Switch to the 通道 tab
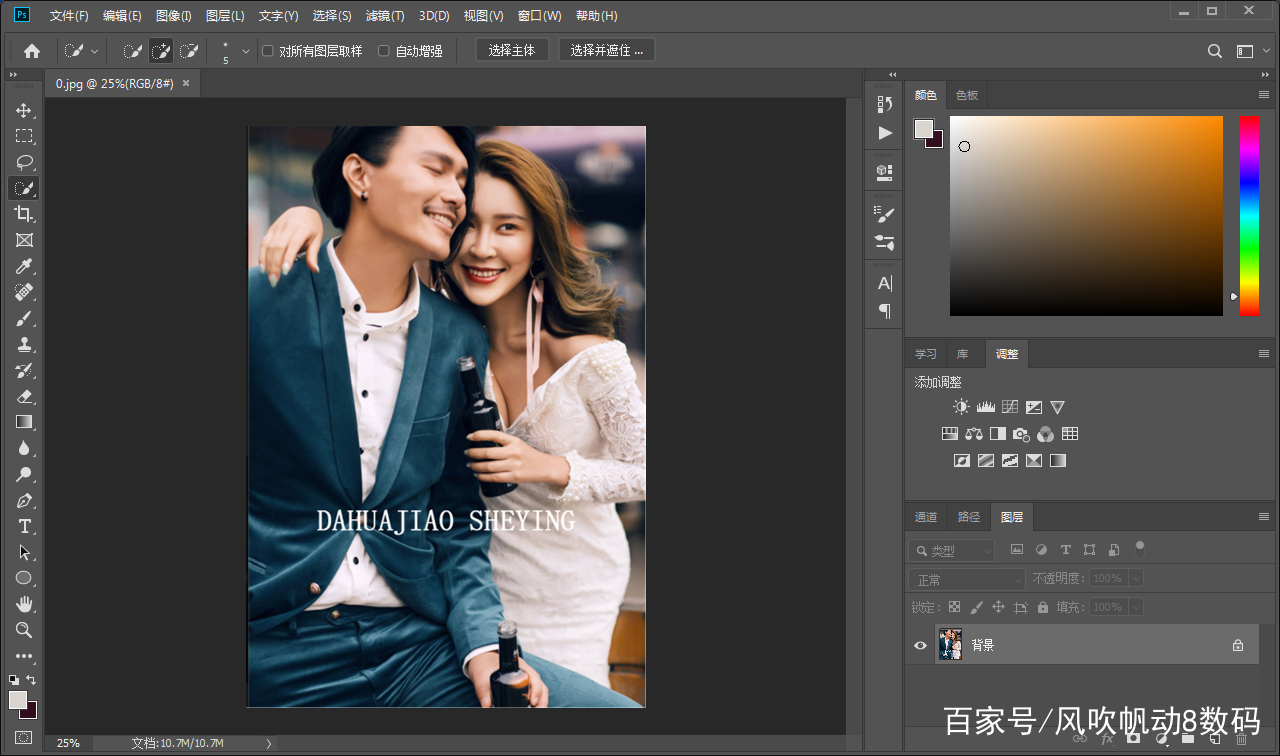The height and width of the screenshot is (756, 1280). pyautogui.click(x=925, y=516)
